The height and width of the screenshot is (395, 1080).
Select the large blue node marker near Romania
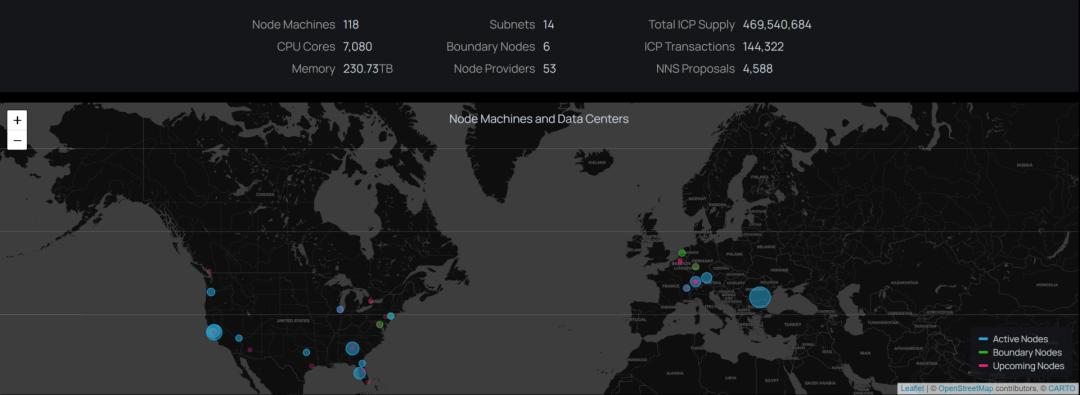pos(760,298)
